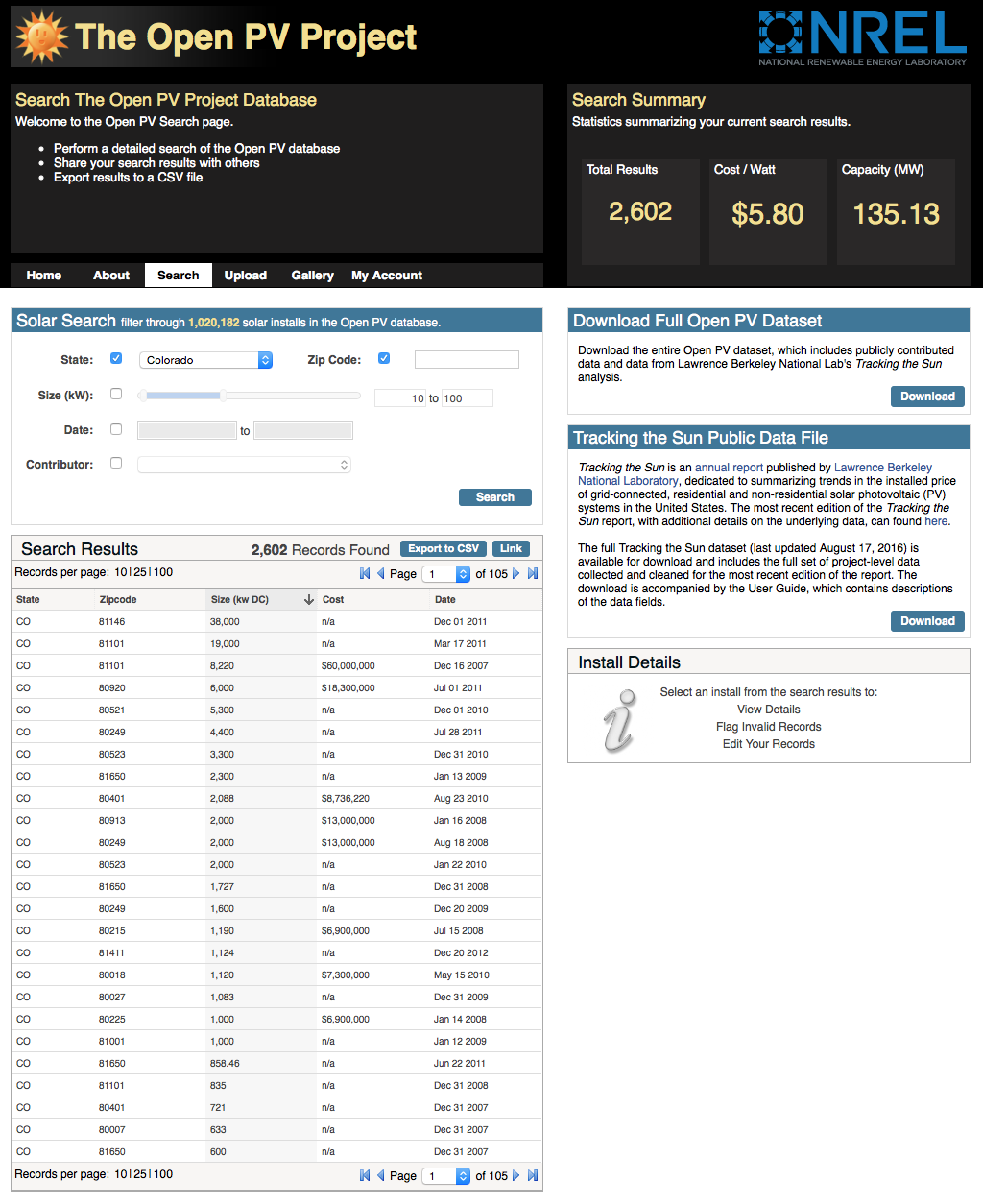Go to previous page using top pagination arrow
983x1204 pixels.
point(380,573)
